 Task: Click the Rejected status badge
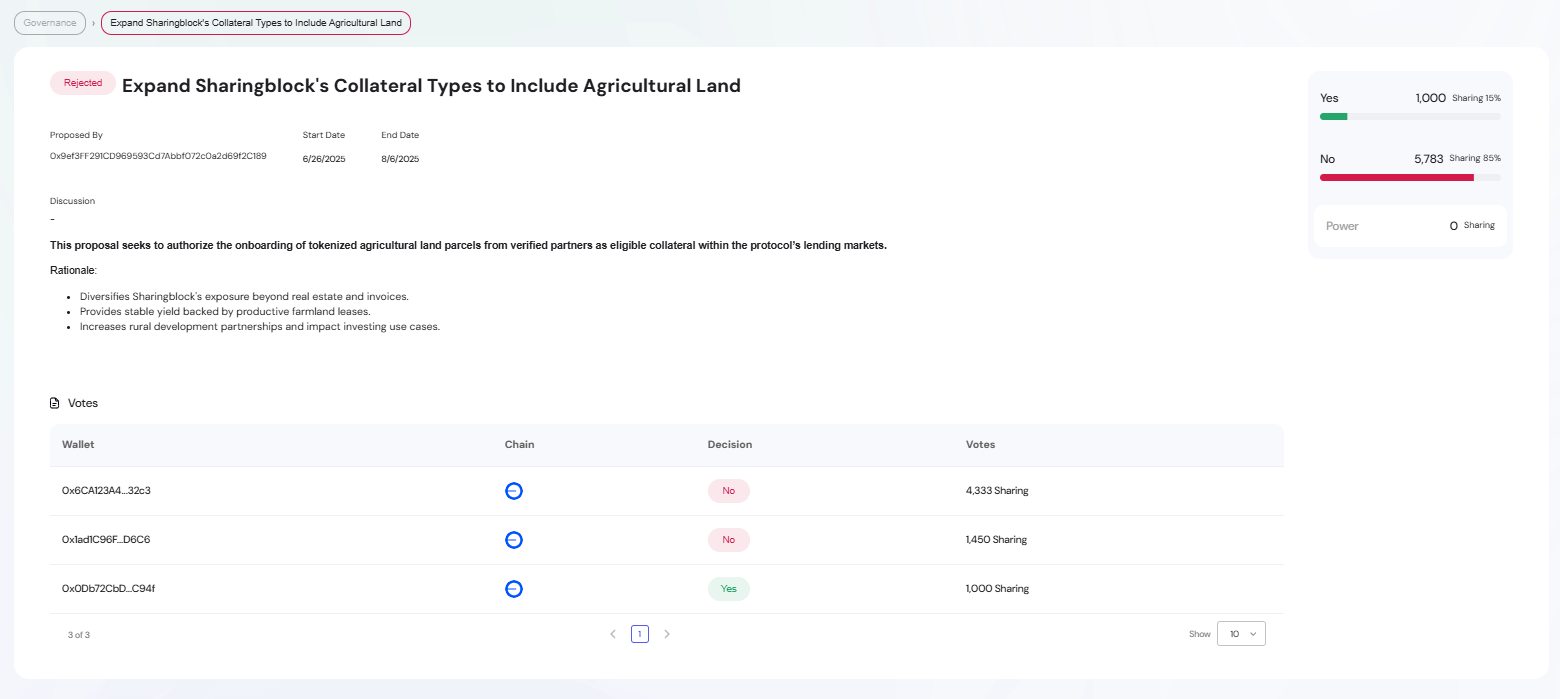click(82, 83)
